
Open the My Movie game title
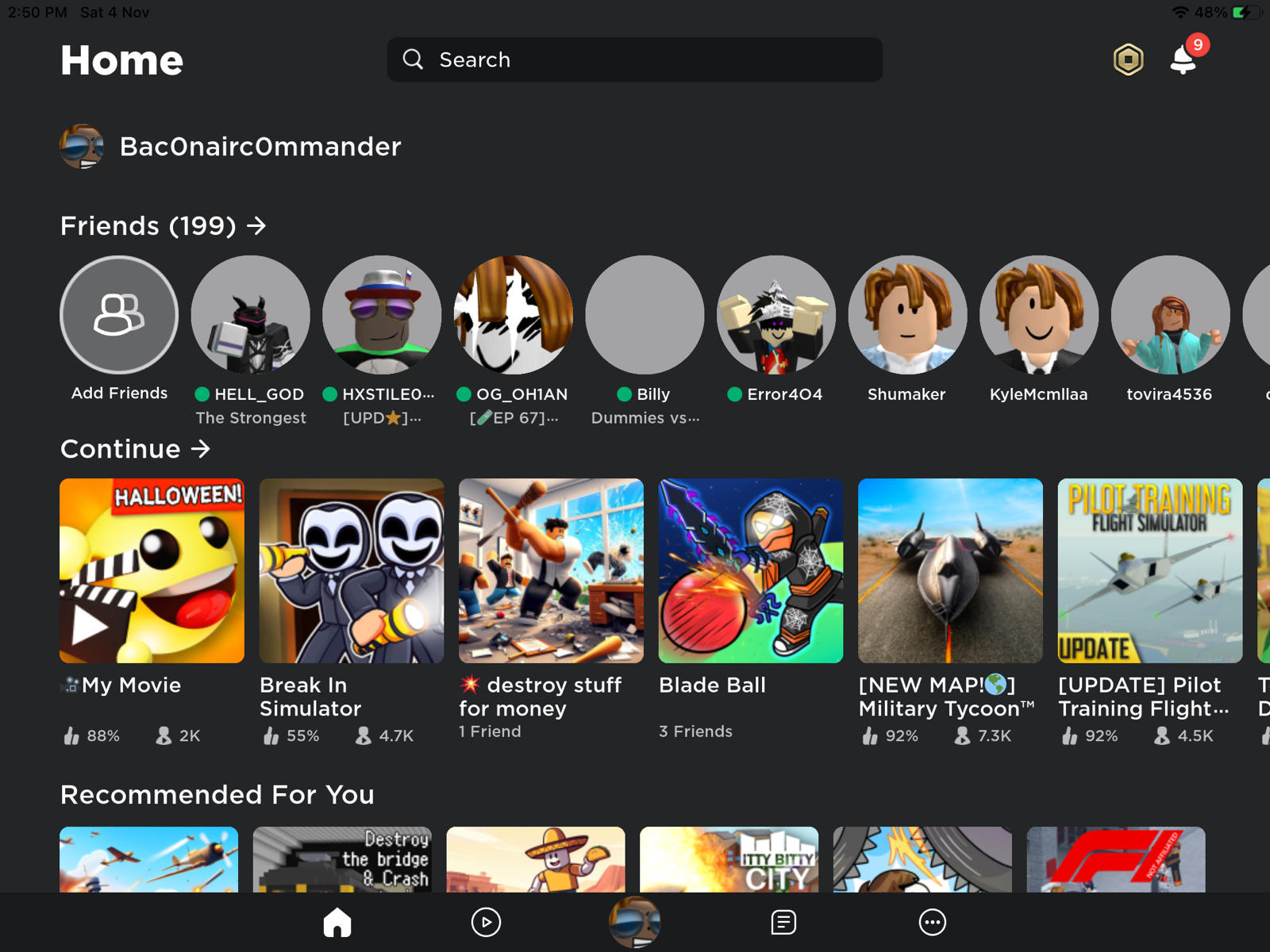pos(131,685)
